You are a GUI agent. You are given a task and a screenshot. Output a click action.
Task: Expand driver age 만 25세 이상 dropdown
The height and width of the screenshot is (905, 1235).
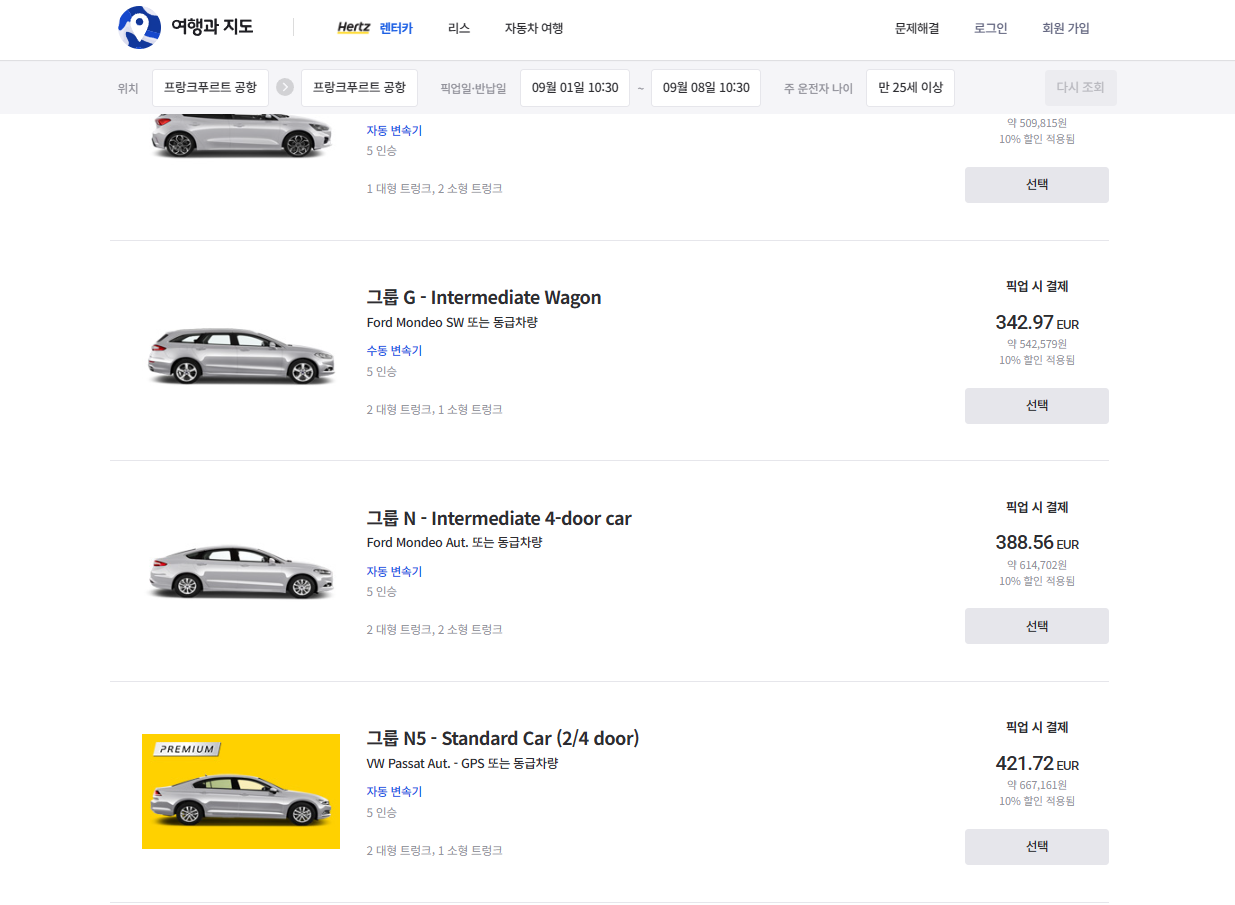[910, 88]
